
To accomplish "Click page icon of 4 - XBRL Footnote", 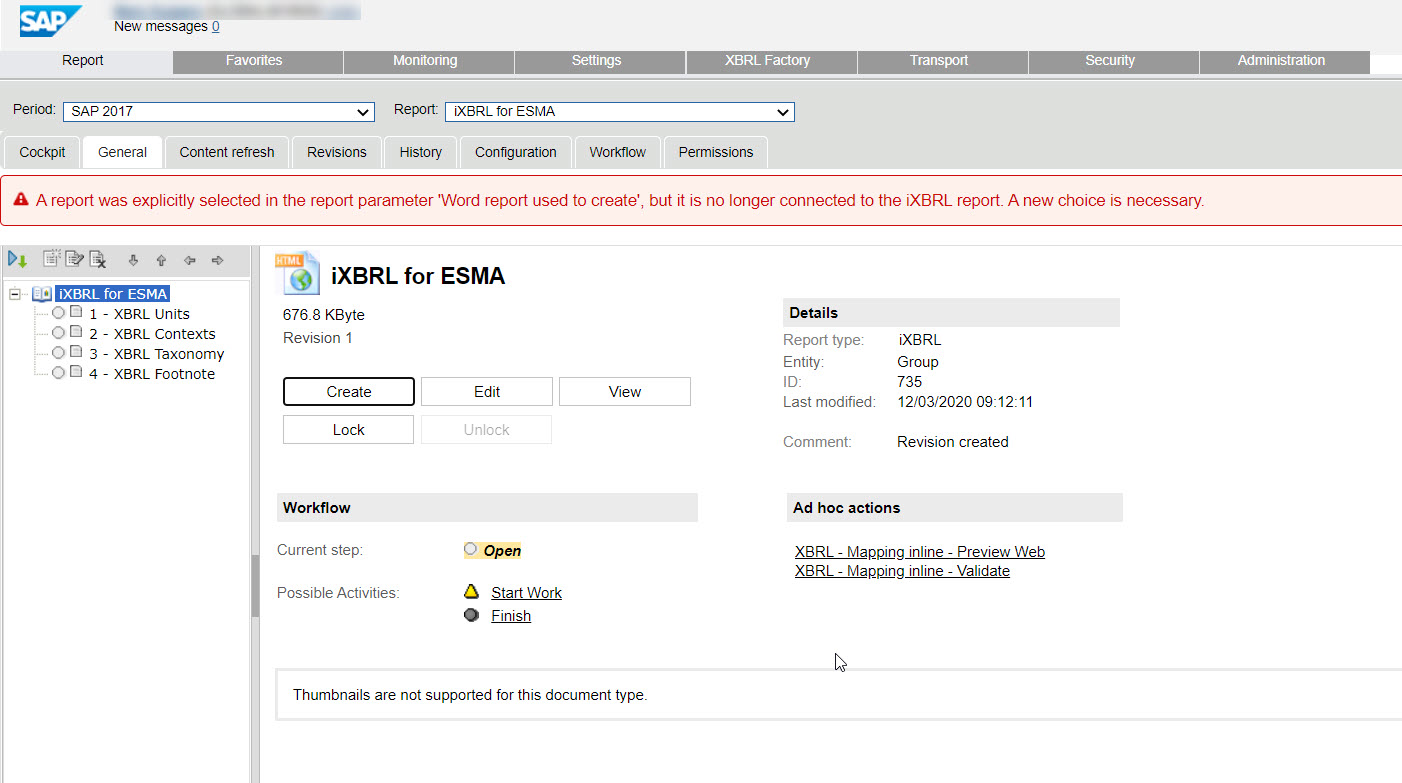I will pyautogui.click(x=77, y=373).
